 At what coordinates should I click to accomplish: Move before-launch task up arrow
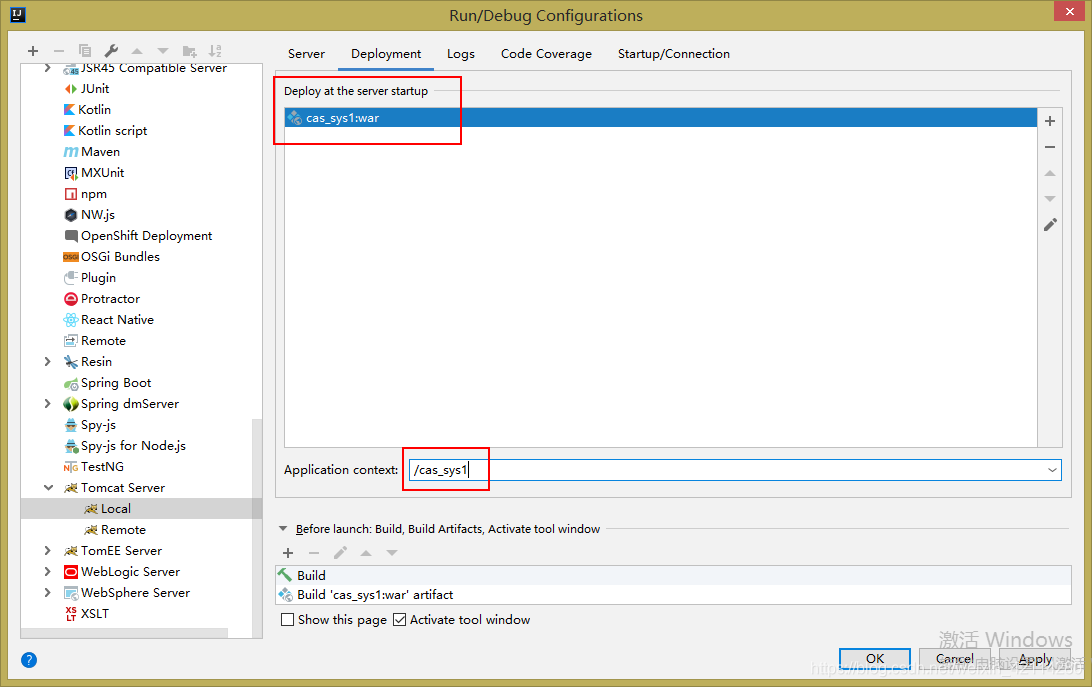pyautogui.click(x=366, y=553)
